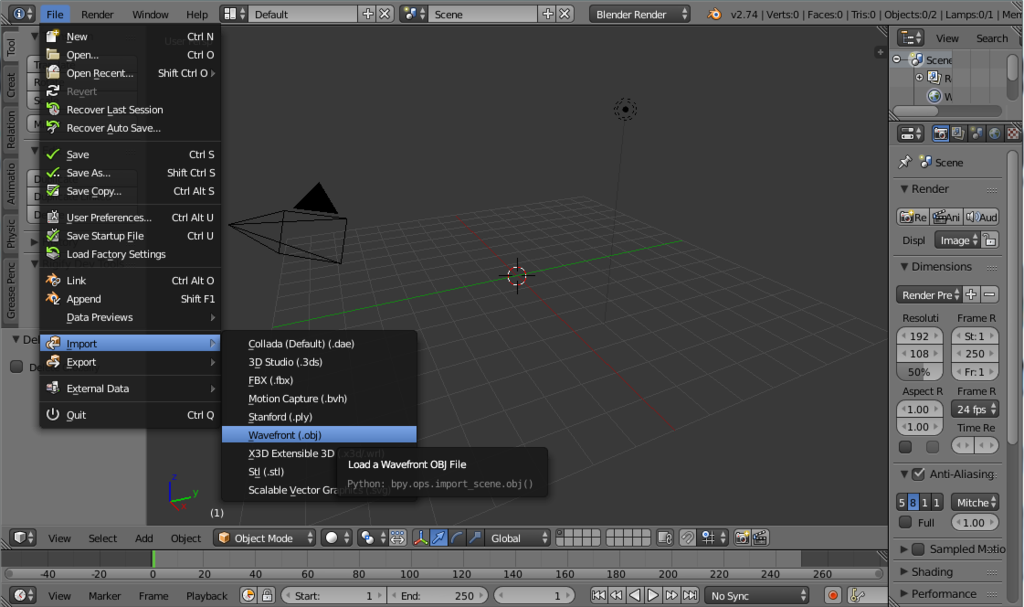Open Global orientation dropdown
1024x607 pixels.
[517, 538]
